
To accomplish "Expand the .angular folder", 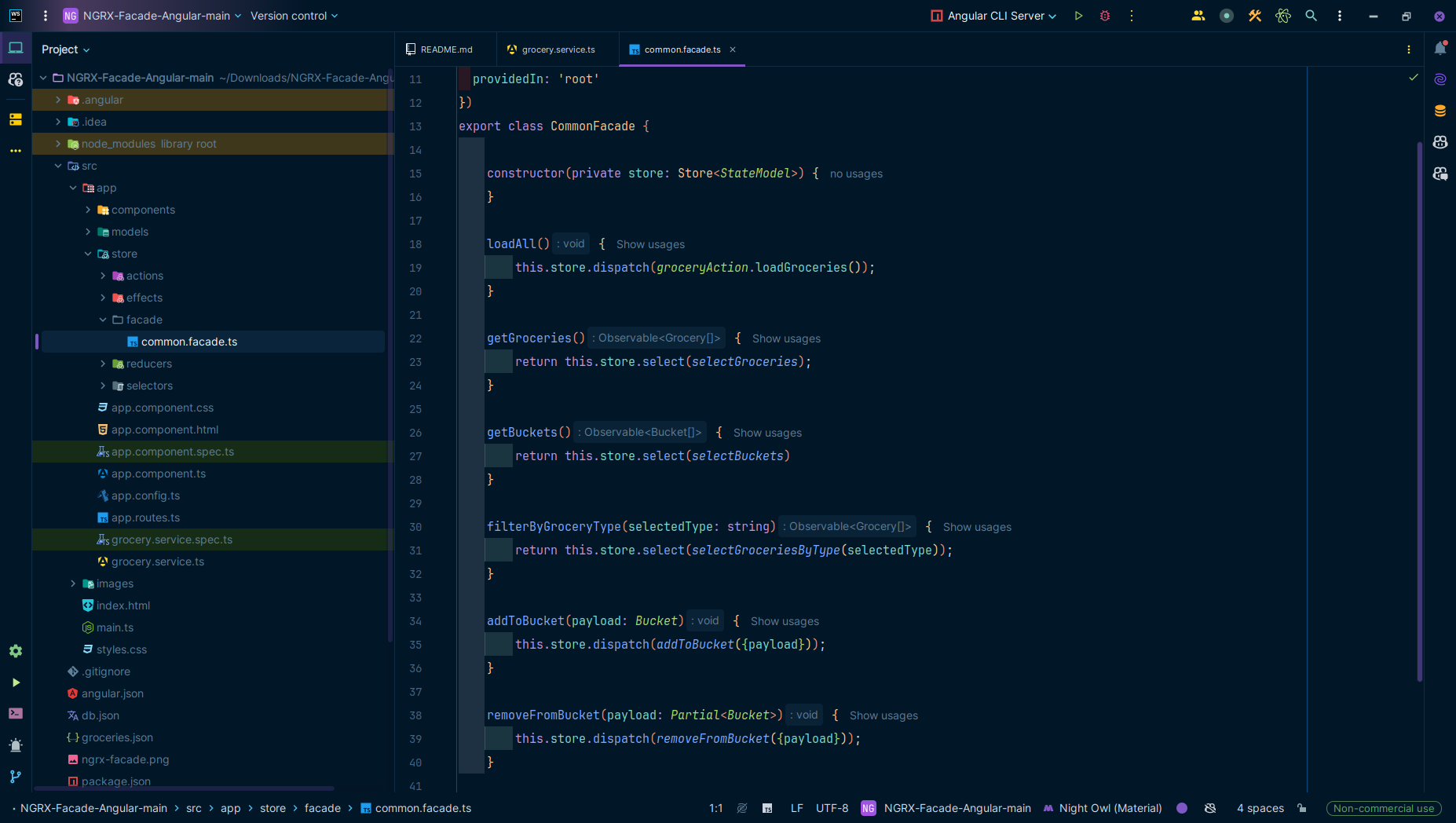I will pos(58,100).
